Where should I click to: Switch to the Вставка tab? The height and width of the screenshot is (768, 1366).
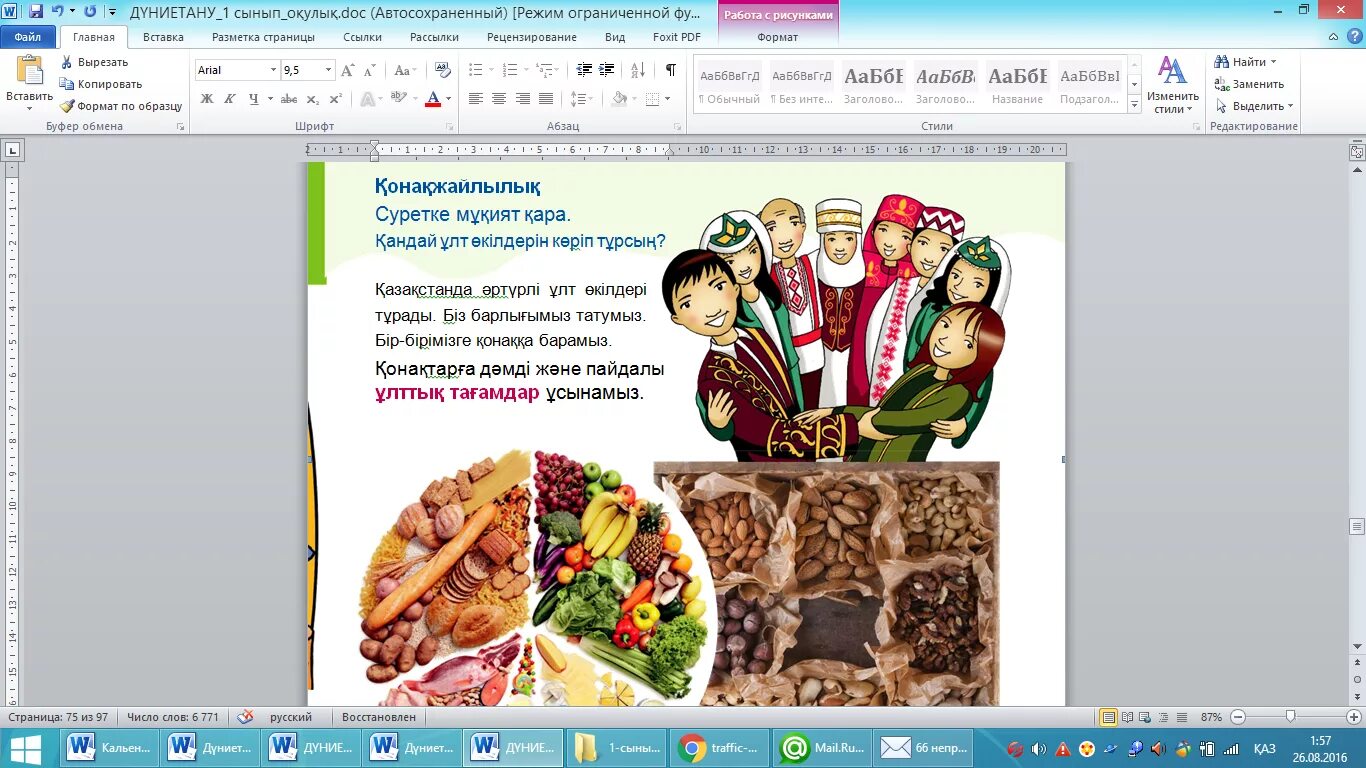tap(163, 37)
